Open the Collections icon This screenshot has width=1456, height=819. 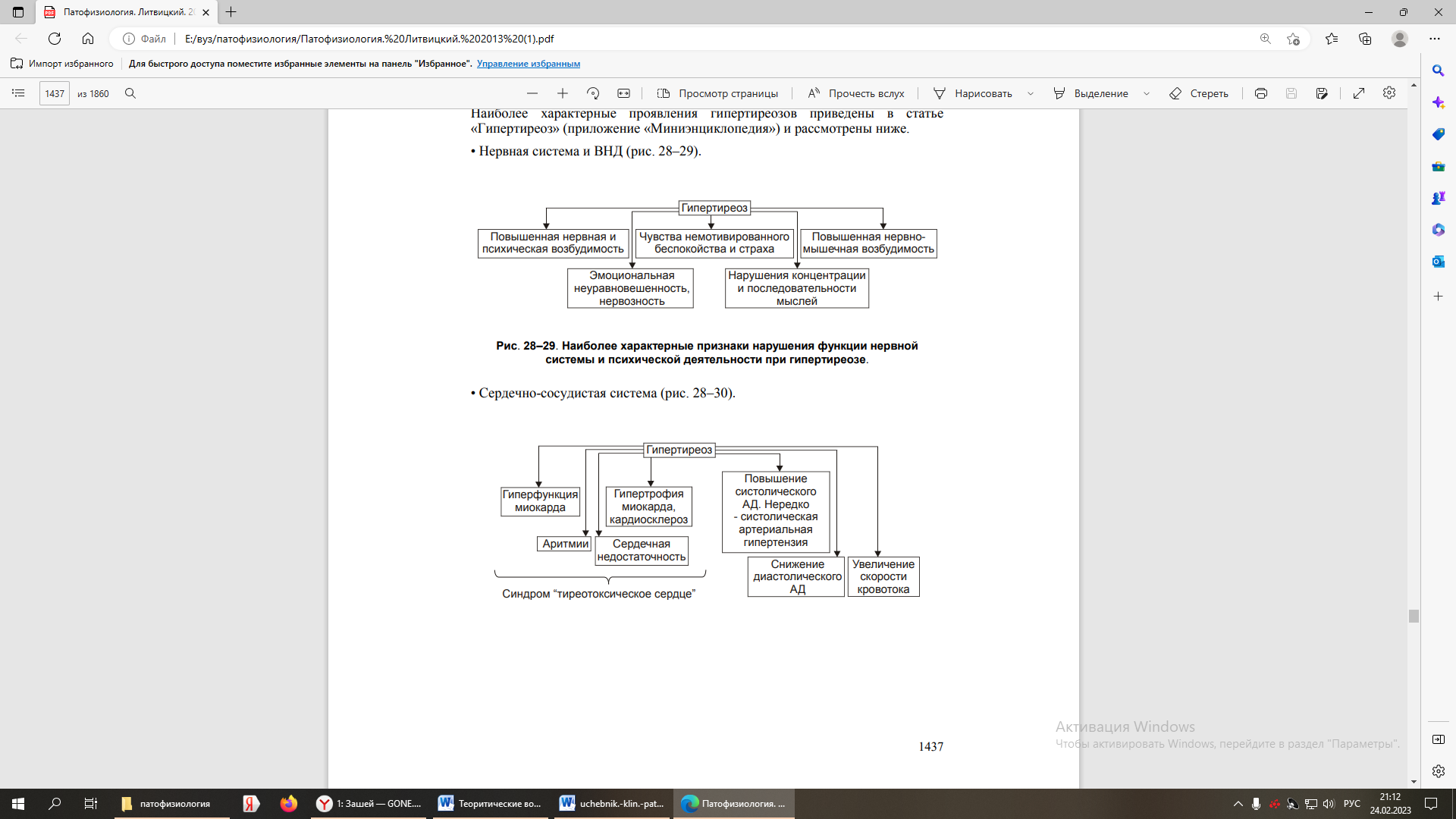point(1365,39)
